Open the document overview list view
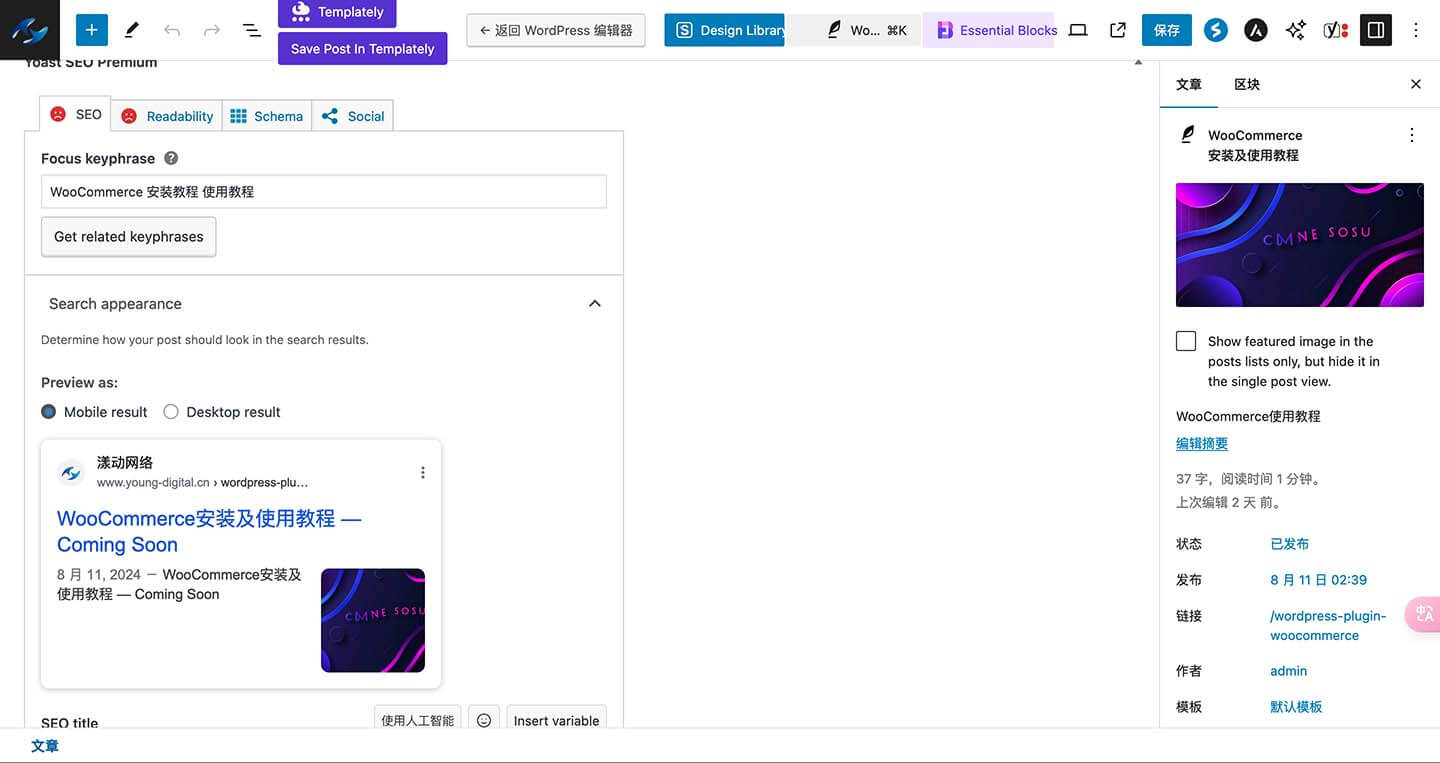 coord(252,30)
